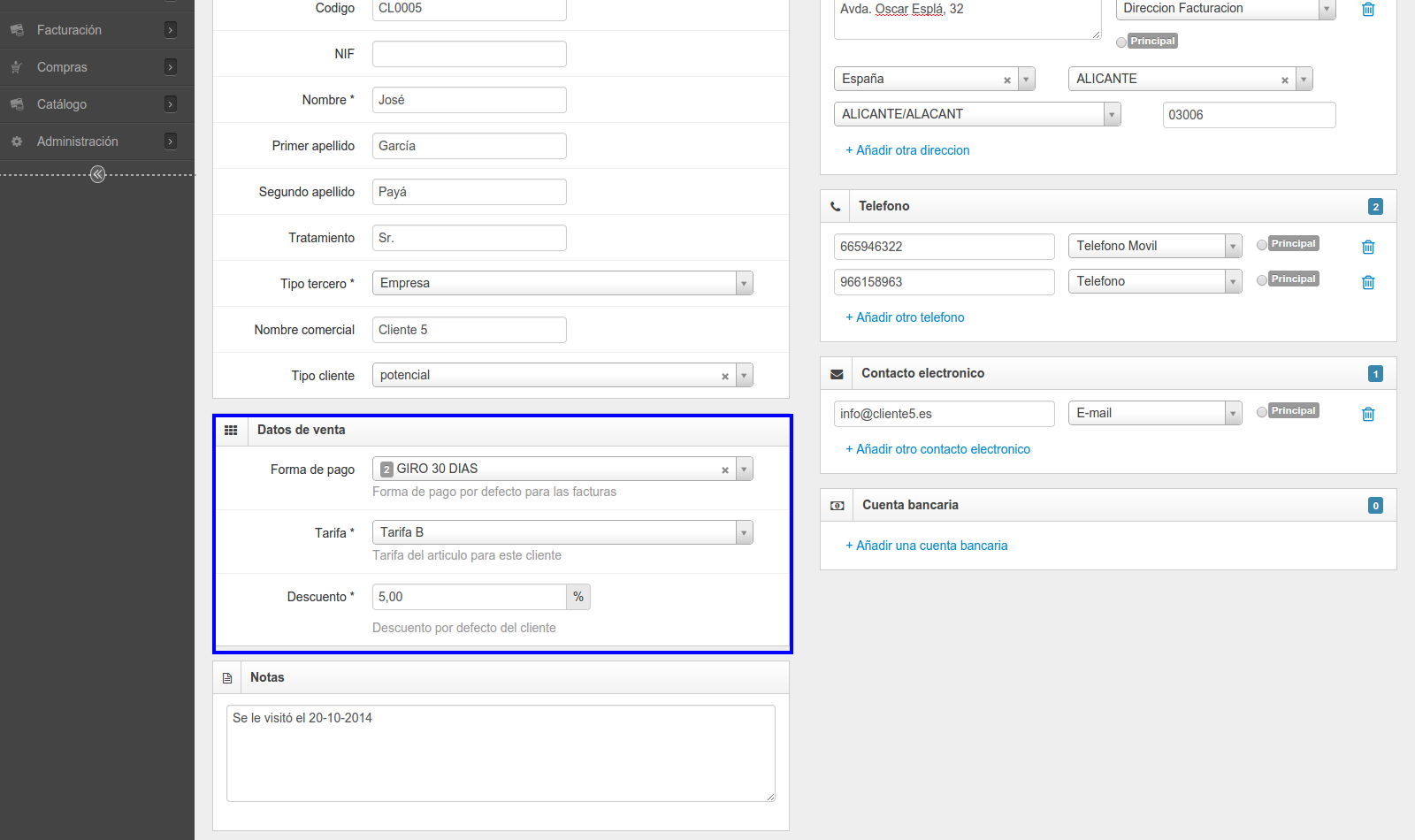
Task: Open the Administración sidebar menu
Action: 96,141
